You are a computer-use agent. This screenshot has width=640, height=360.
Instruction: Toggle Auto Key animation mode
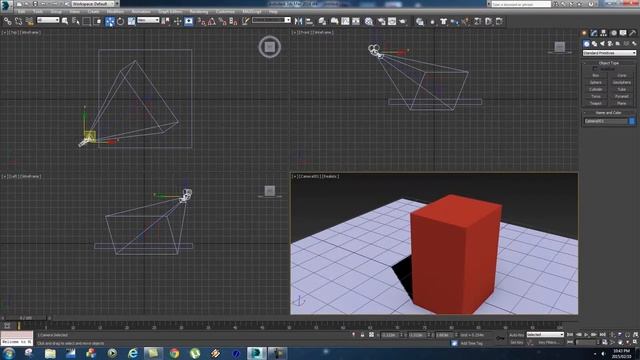pyautogui.click(x=516, y=335)
